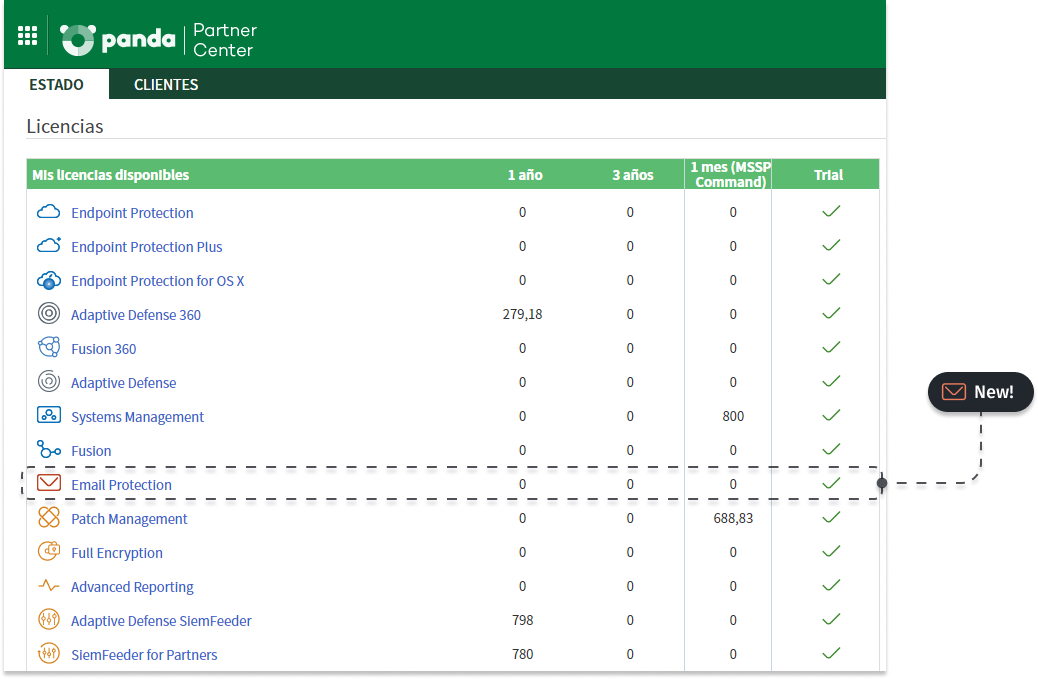Open the Endpoint Protection for OS X link
The image size is (1038, 679).
pyautogui.click(x=158, y=281)
